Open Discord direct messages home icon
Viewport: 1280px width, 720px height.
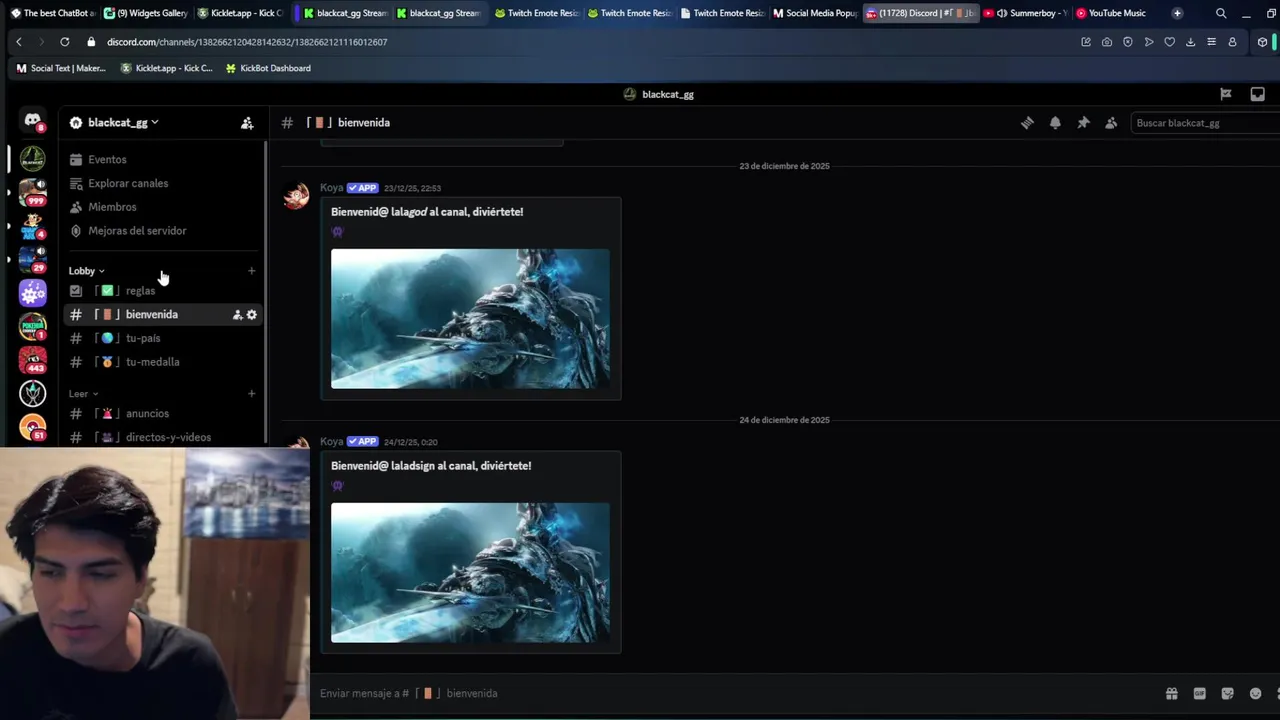32,122
